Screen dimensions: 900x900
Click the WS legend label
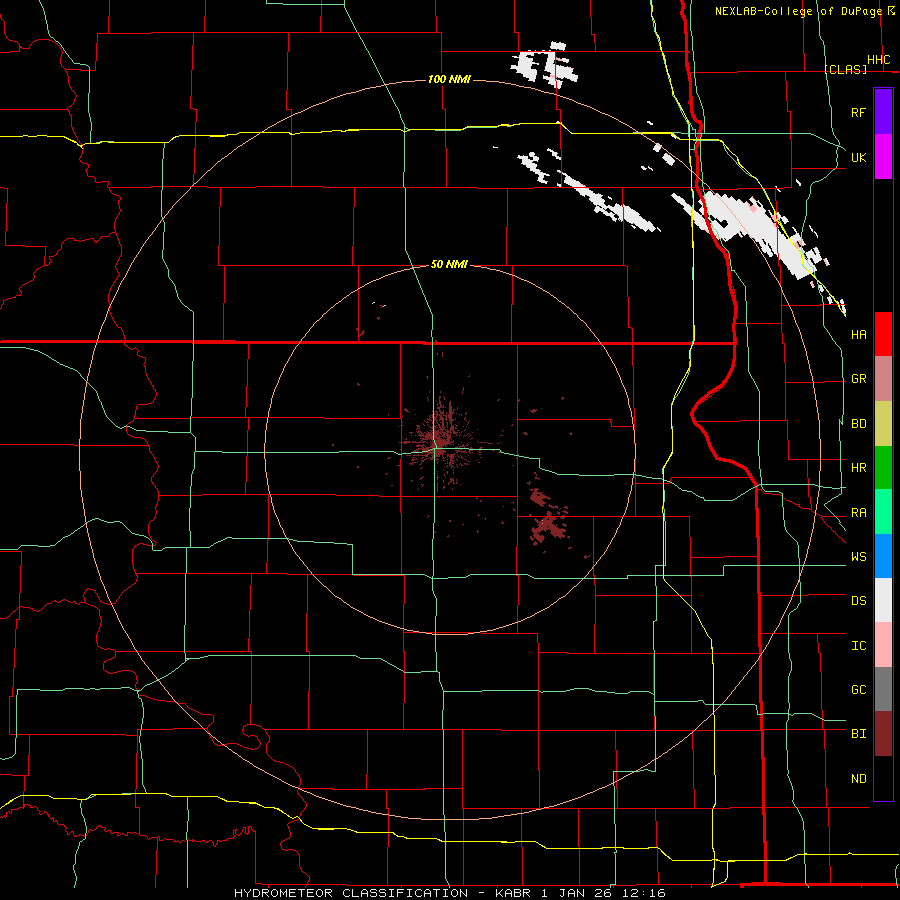pyautogui.click(x=859, y=557)
